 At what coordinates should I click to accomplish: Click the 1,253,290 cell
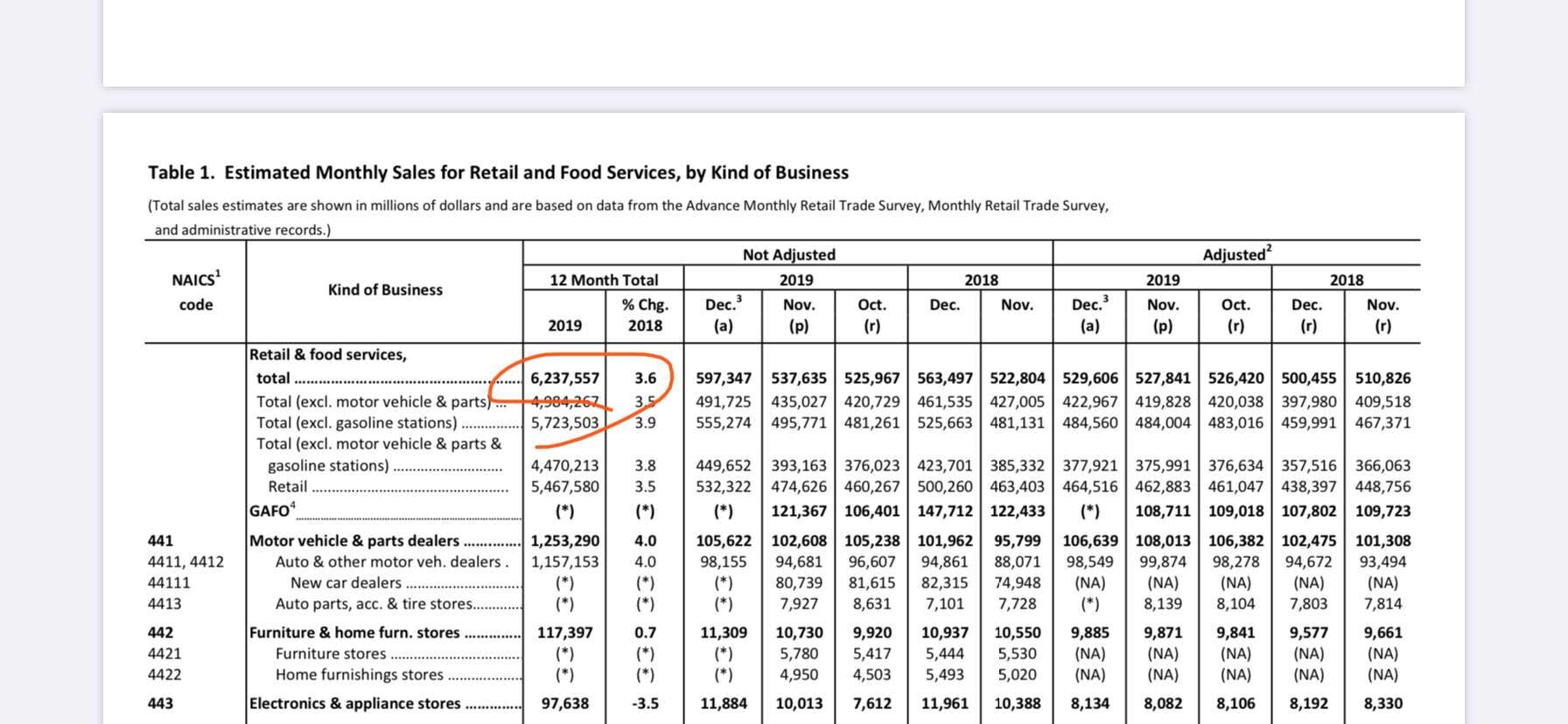(x=565, y=540)
